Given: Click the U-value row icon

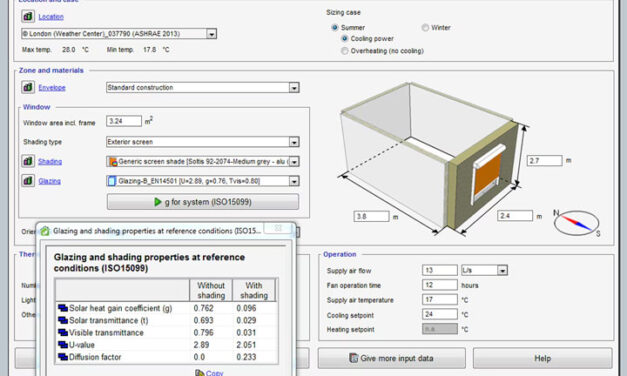Looking at the screenshot, I should (63, 345).
